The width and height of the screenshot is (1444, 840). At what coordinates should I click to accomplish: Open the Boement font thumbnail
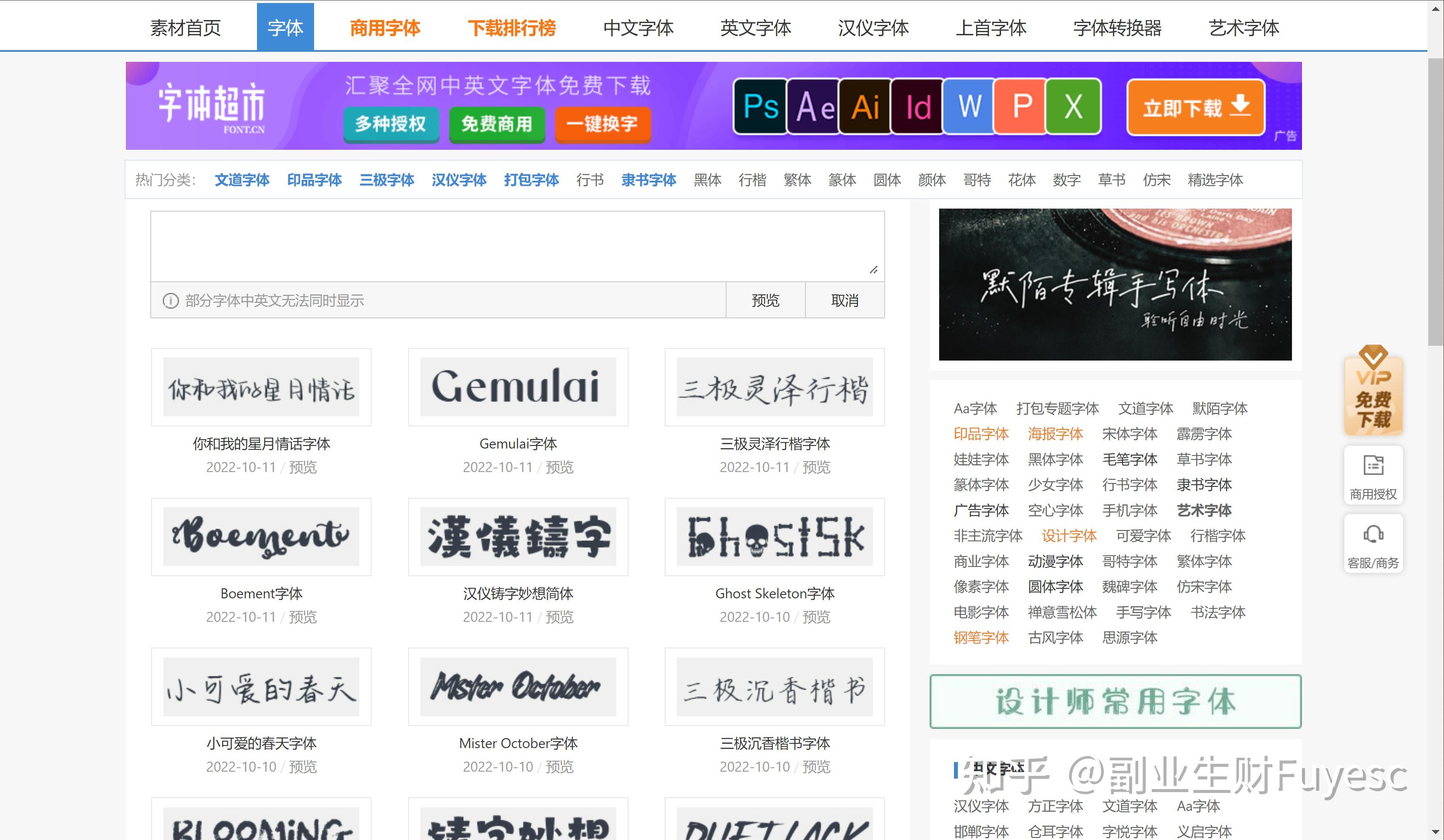pos(261,536)
